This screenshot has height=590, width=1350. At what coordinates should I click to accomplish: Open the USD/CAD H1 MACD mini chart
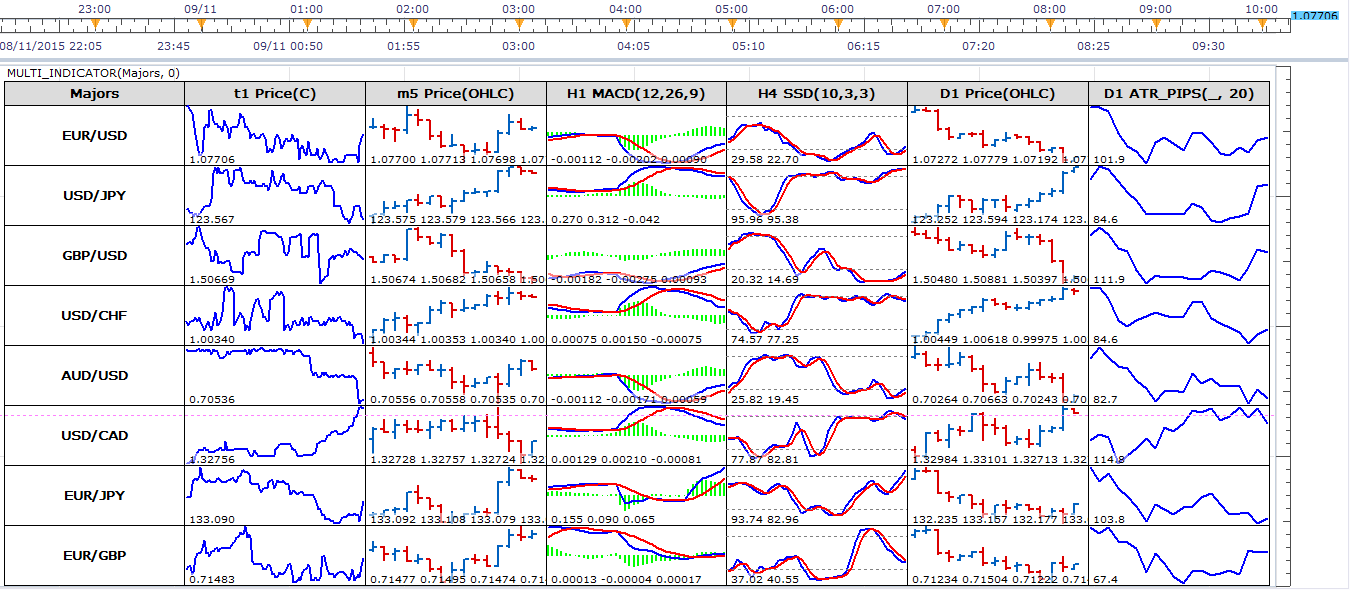pos(636,435)
